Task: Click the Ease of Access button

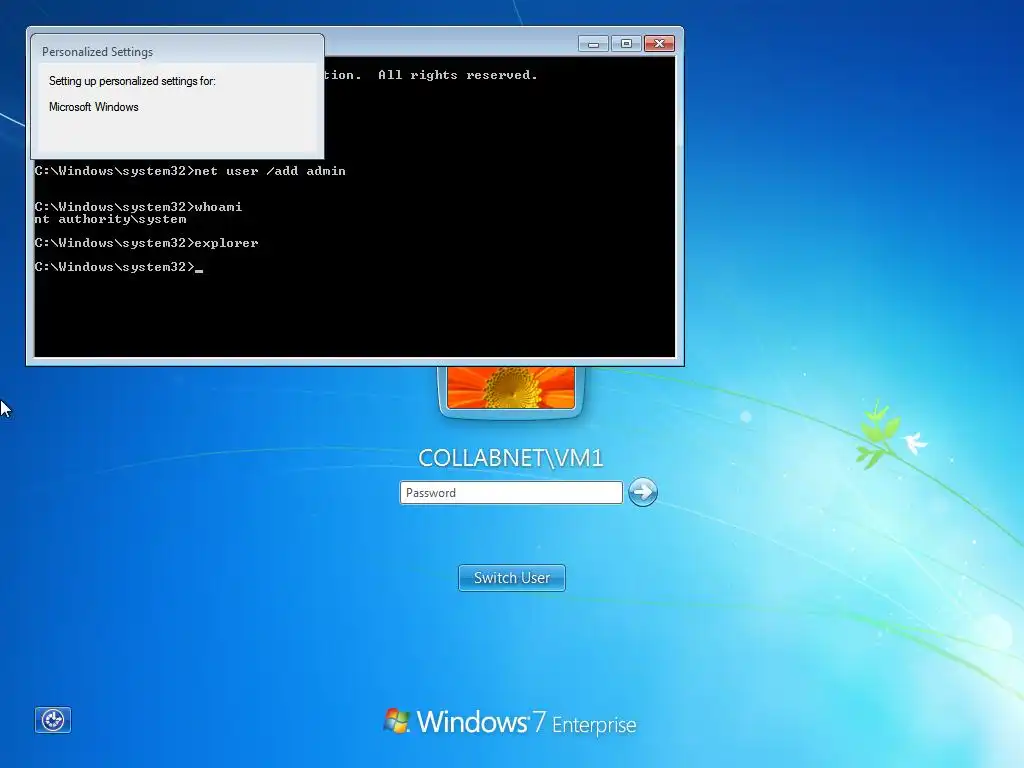Action: (52, 720)
